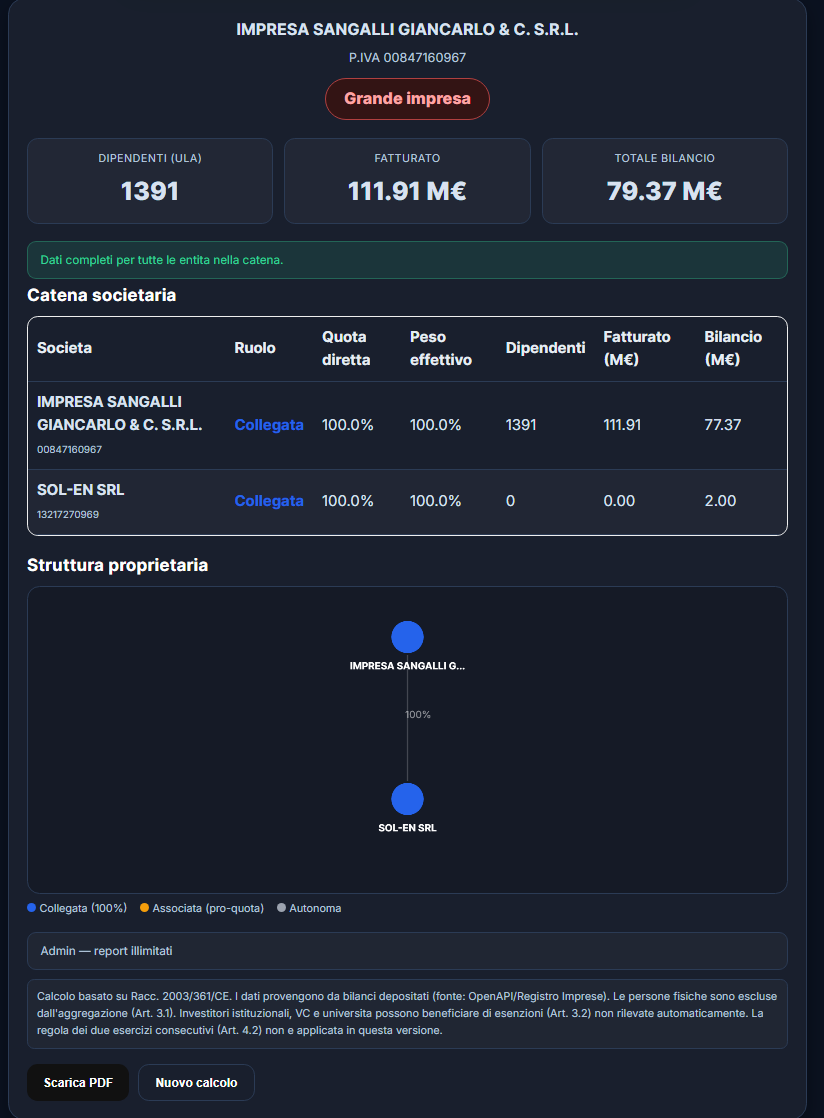The image size is (824, 1118).
Task: Click the Societa column header
Action: point(65,348)
